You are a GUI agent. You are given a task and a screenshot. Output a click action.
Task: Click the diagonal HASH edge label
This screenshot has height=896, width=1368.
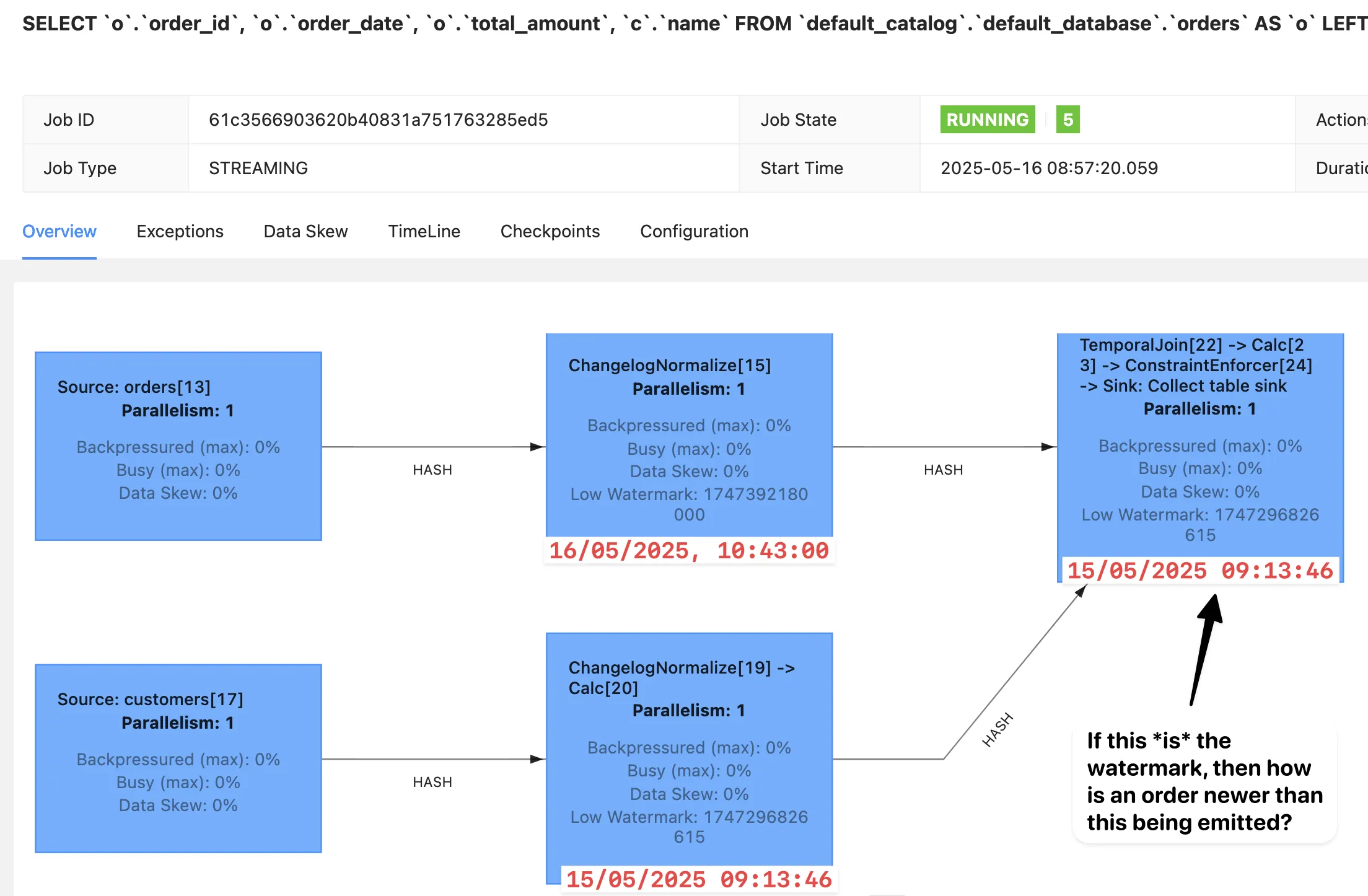tap(997, 730)
